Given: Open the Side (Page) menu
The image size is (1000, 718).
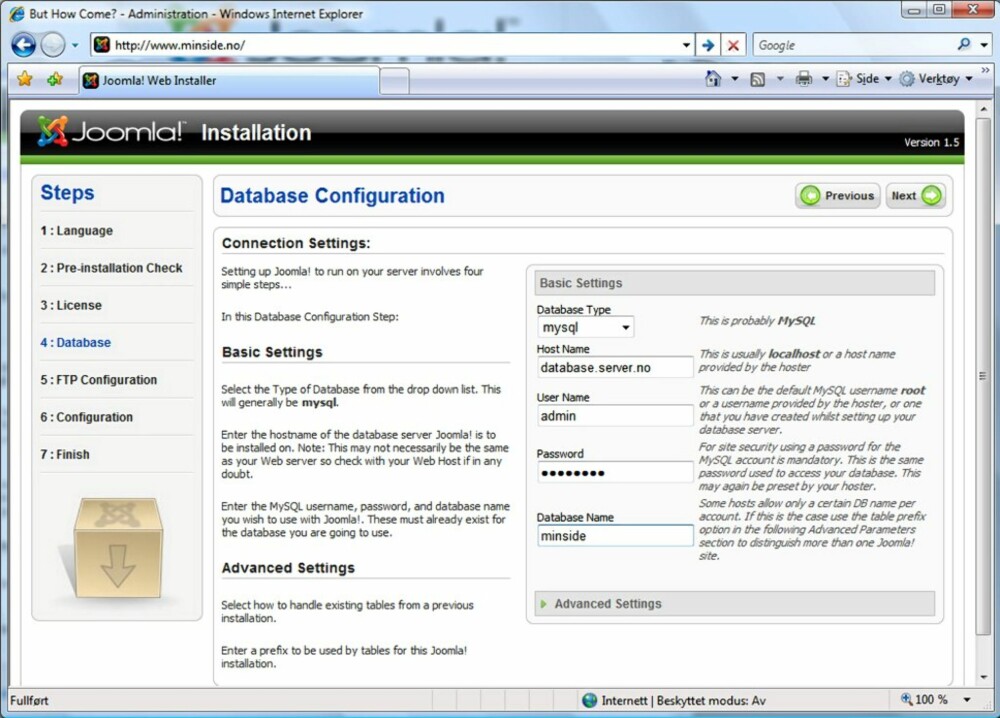Looking at the screenshot, I should coord(864,78).
